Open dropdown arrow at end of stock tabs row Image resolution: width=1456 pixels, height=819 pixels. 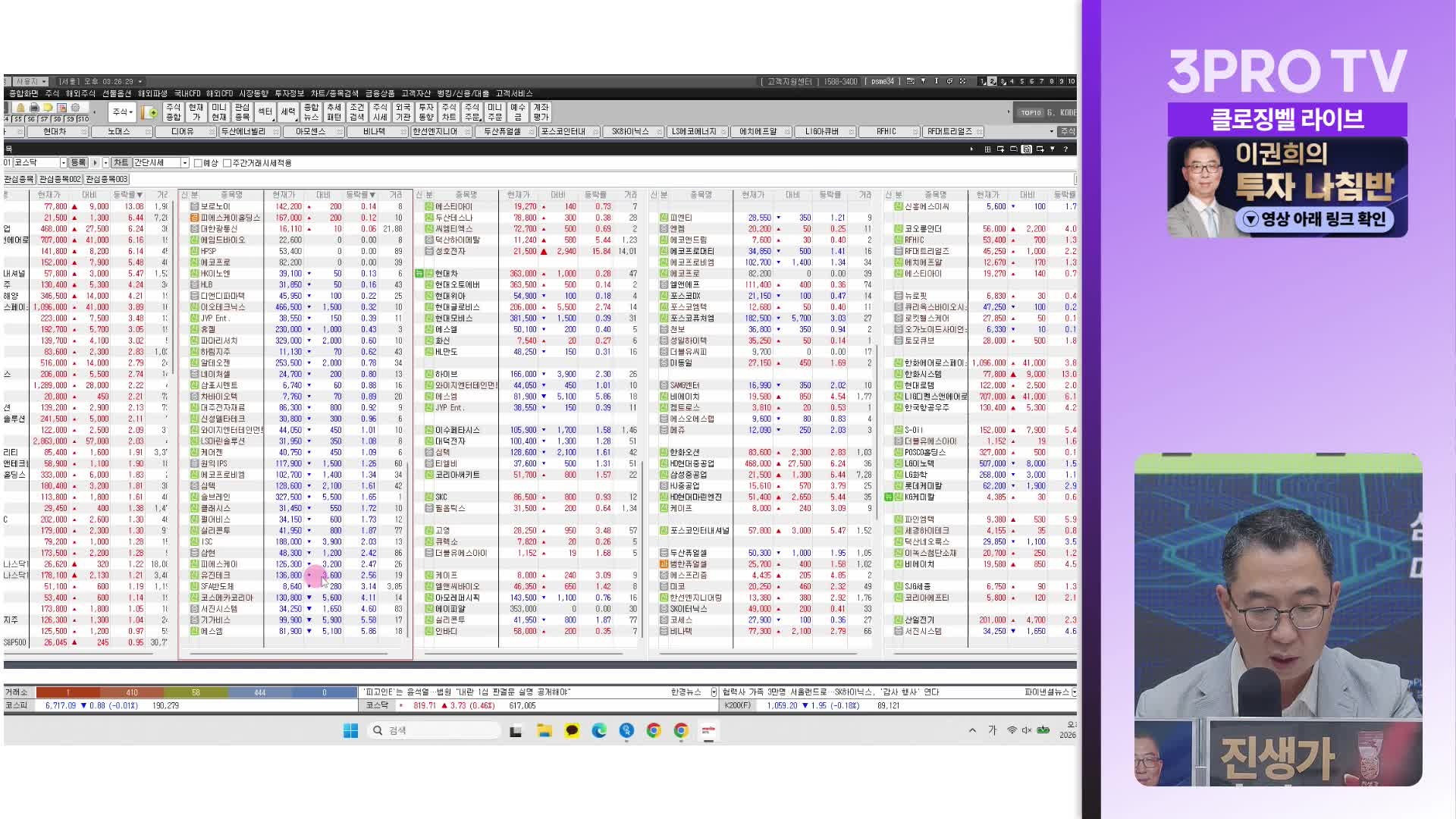click(1052, 131)
